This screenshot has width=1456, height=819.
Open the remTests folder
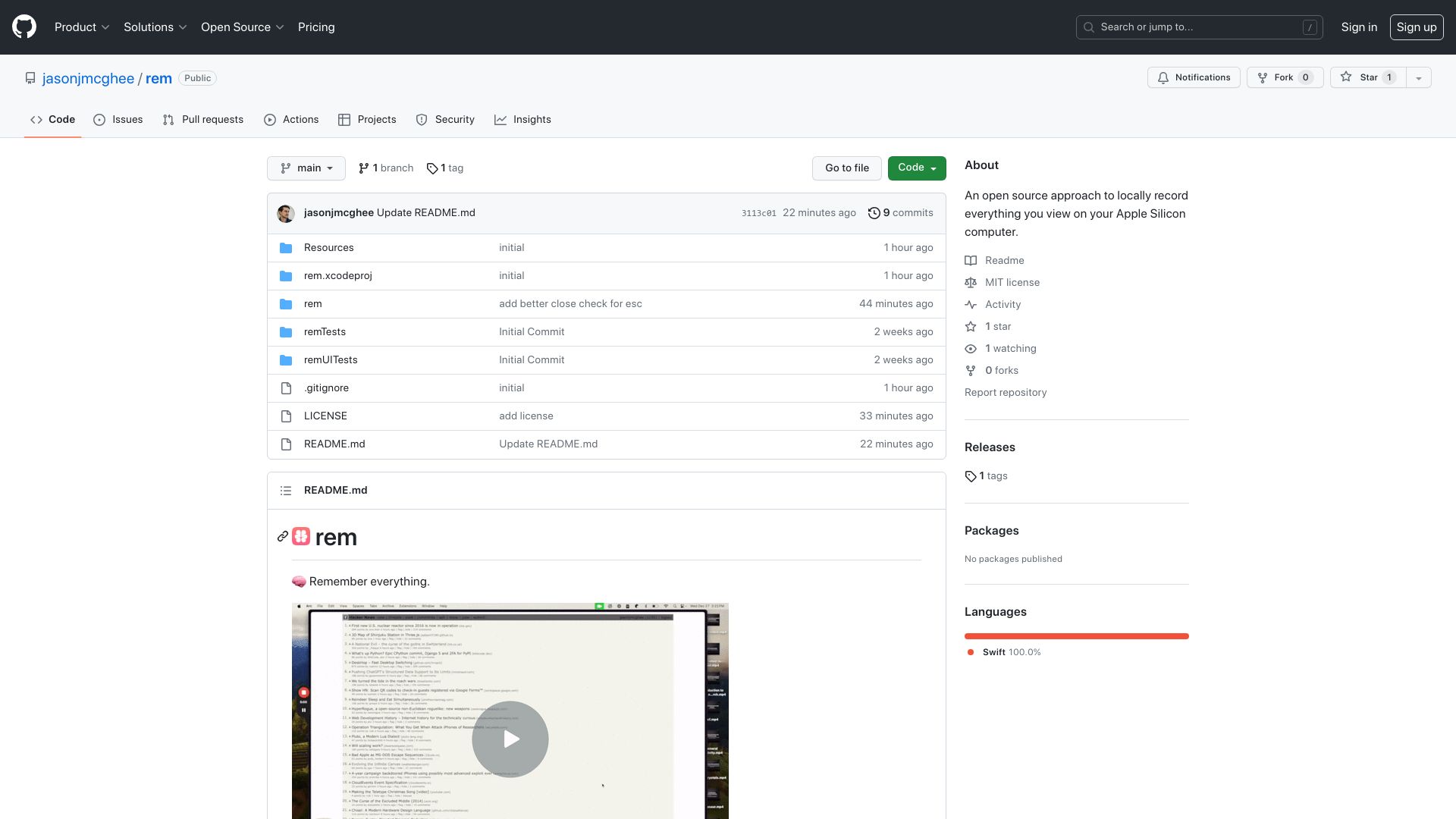325,332
